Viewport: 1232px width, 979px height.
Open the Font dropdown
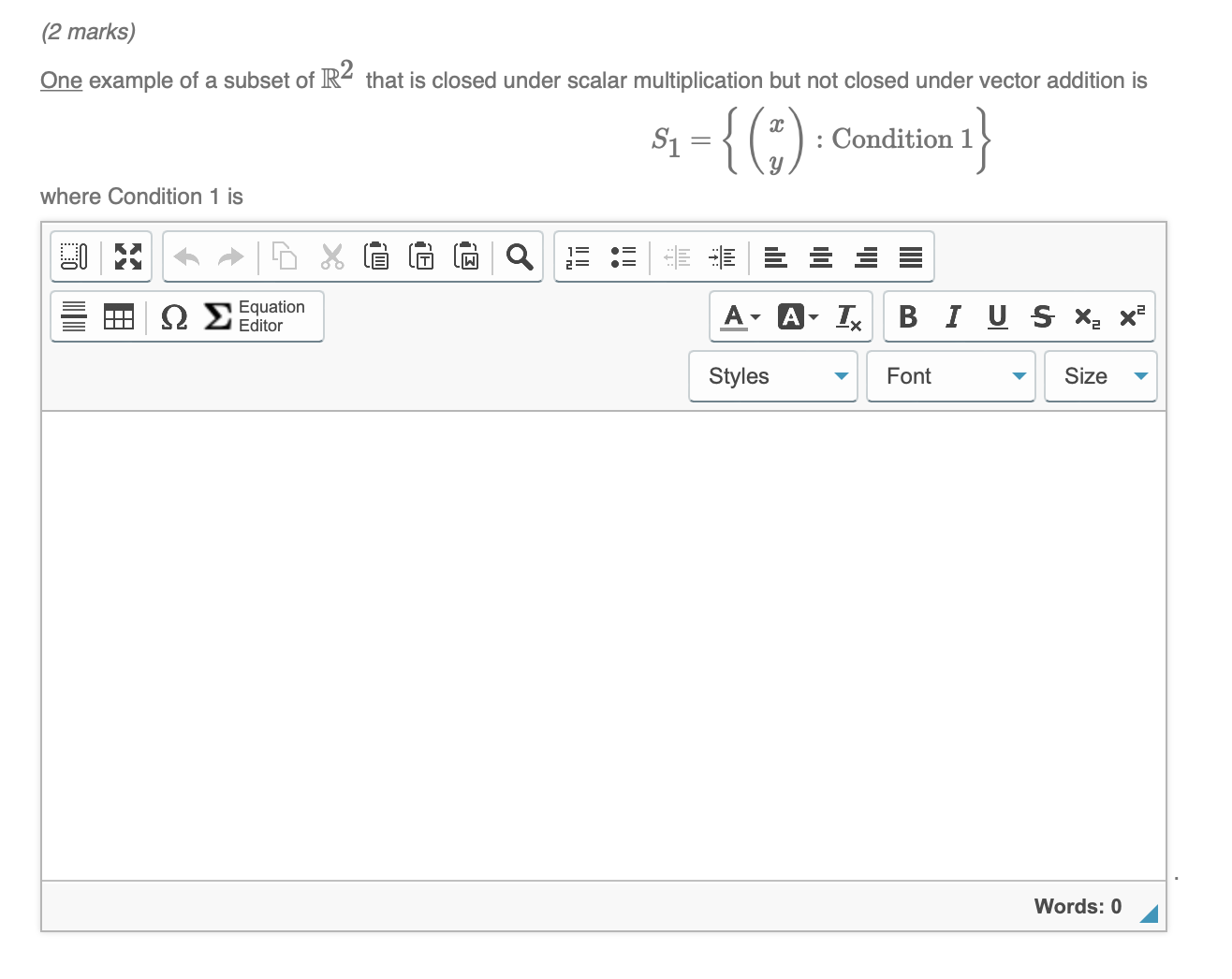[951, 376]
